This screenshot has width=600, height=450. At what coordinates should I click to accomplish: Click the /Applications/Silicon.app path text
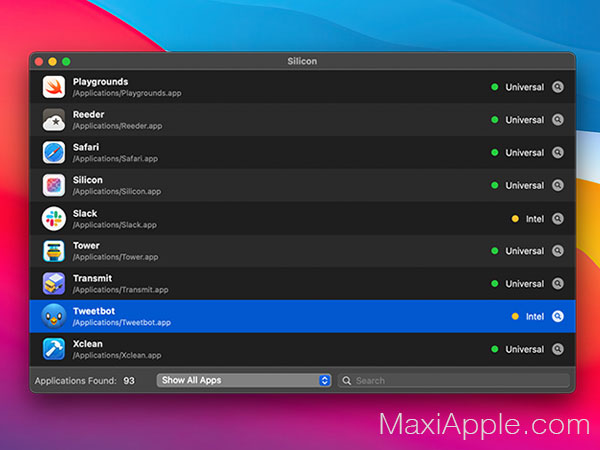click(117, 191)
